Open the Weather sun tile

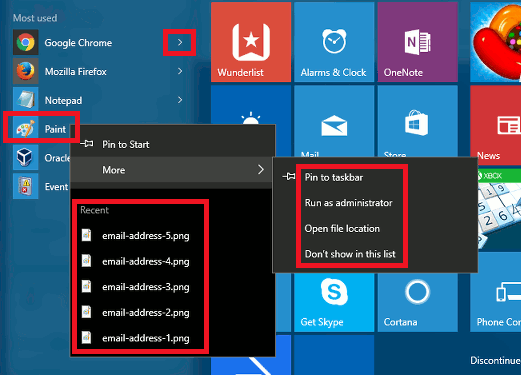[x=251, y=105]
